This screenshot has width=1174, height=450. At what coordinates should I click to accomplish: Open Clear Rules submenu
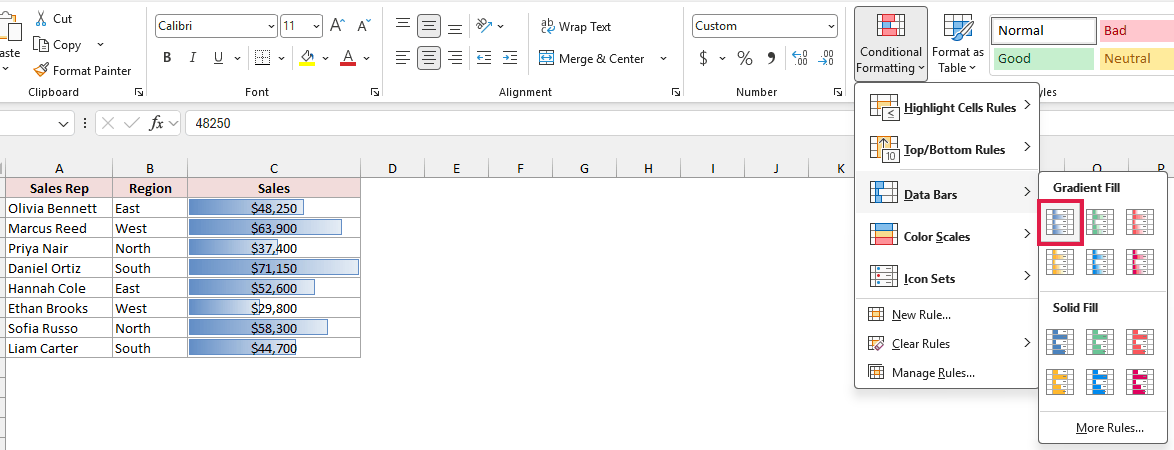pos(946,344)
